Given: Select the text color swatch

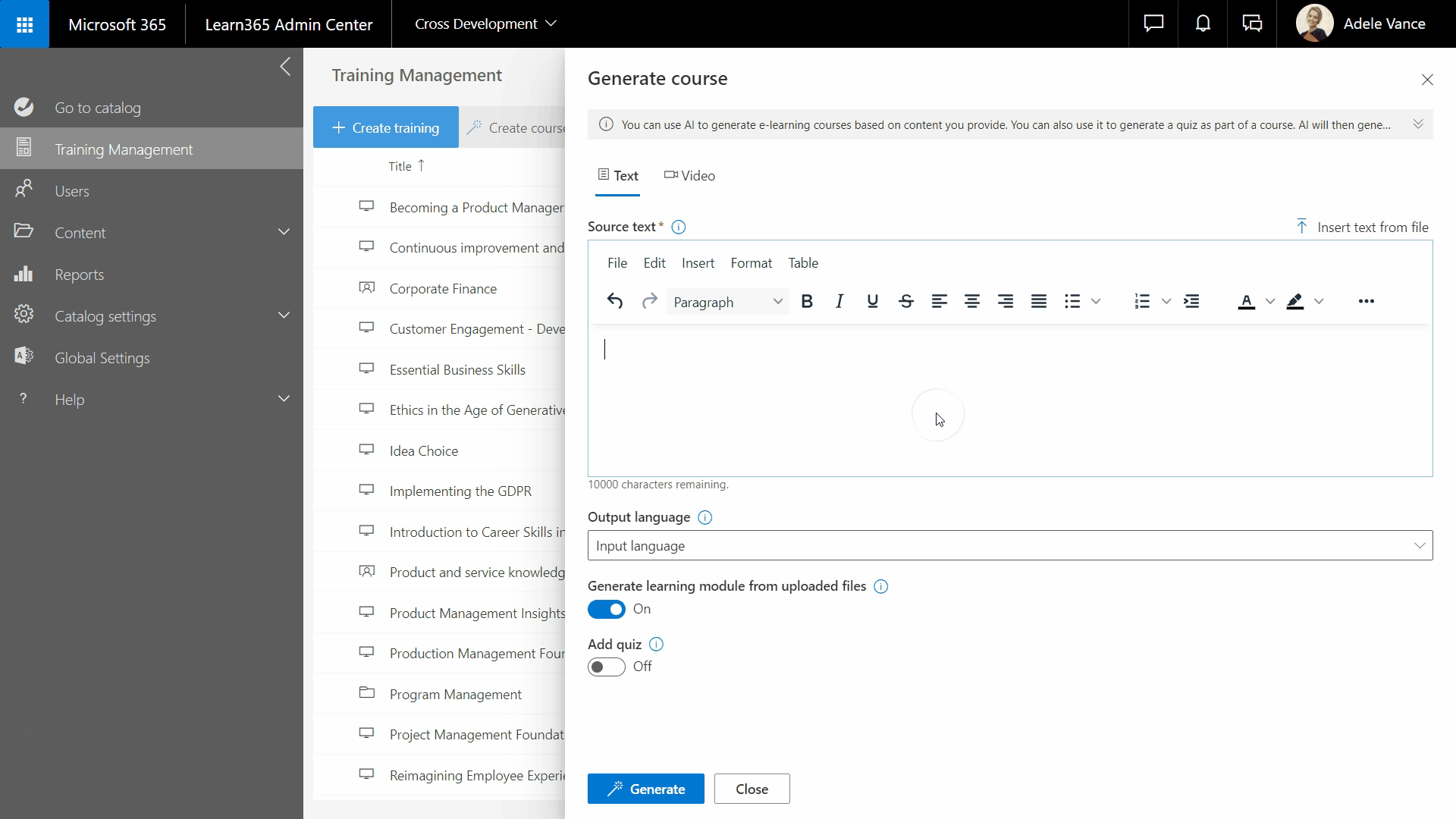Looking at the screenshot, I should pyautogui.click(x=1246, y=302).
